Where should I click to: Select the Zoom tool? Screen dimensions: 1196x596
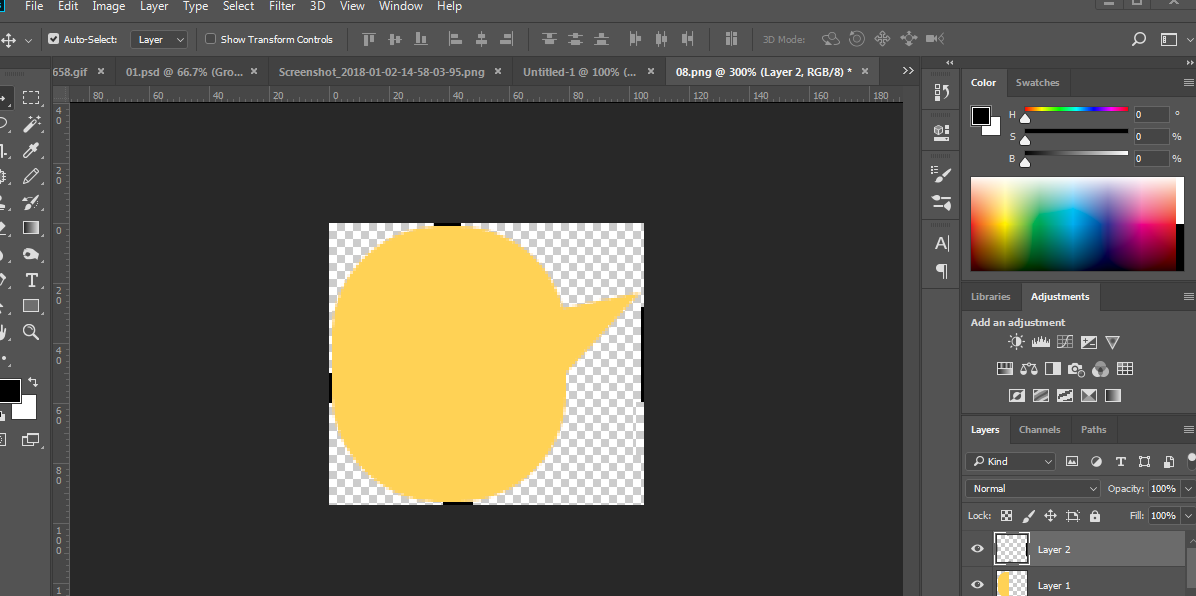31,331
